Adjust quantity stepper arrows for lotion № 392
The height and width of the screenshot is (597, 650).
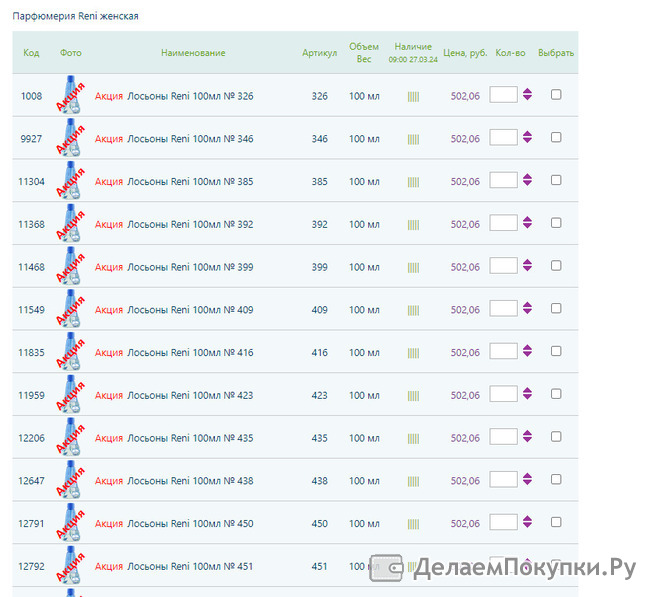pyautogui.click(x=527, y=222)
